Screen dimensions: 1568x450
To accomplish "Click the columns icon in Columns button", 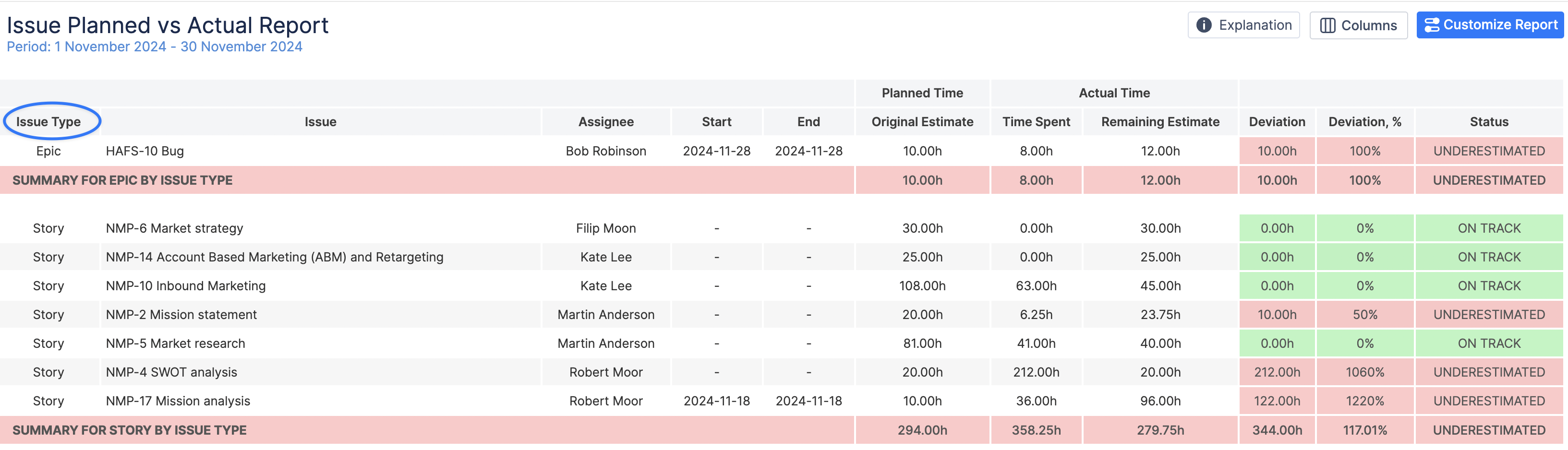I will point(1327,25).
